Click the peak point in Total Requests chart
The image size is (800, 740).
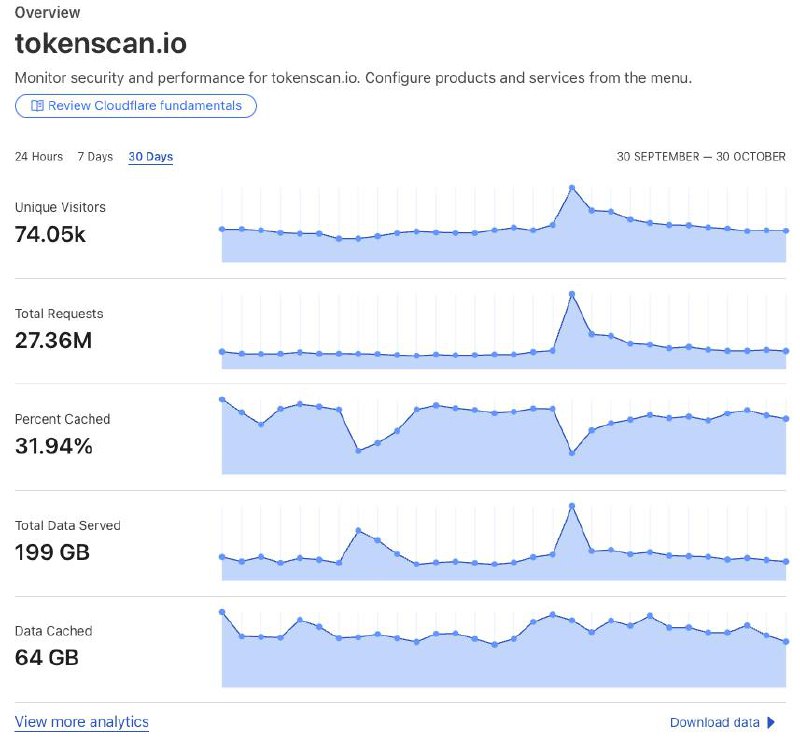pos(572,294)
